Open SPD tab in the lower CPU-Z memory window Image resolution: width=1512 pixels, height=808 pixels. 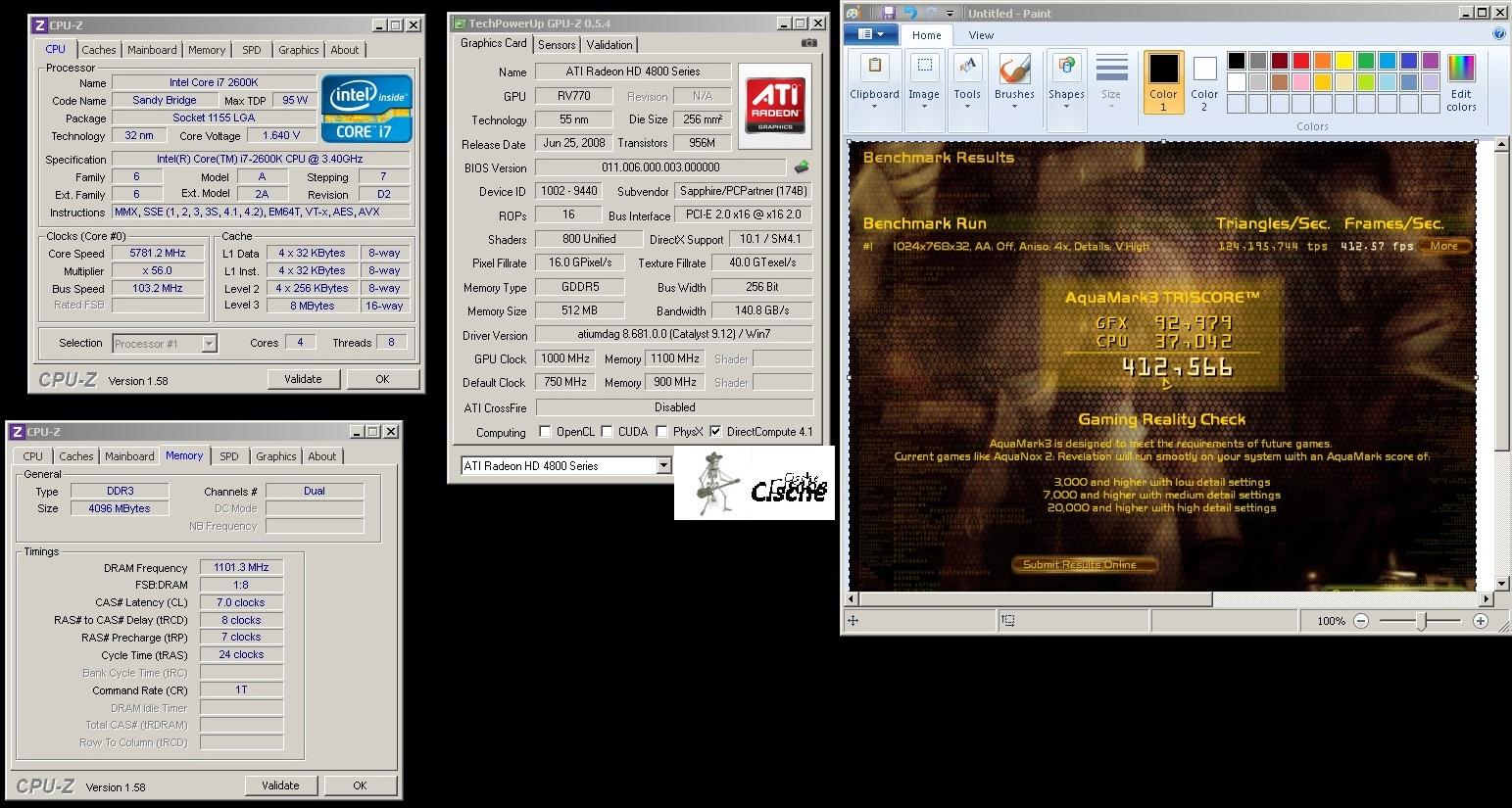pyautogui.click(x=229, y=456)
